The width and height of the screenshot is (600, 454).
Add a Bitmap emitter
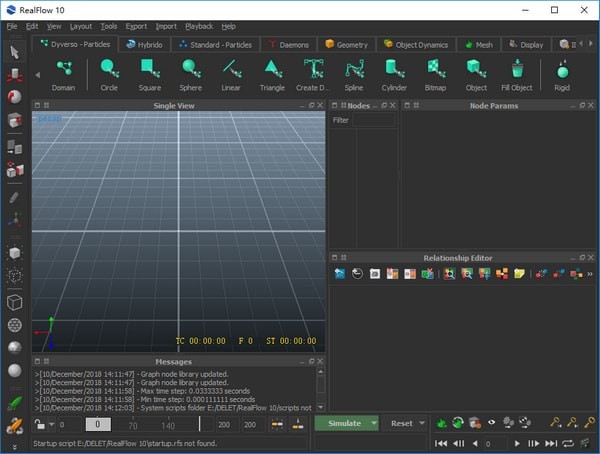(435, 75)
